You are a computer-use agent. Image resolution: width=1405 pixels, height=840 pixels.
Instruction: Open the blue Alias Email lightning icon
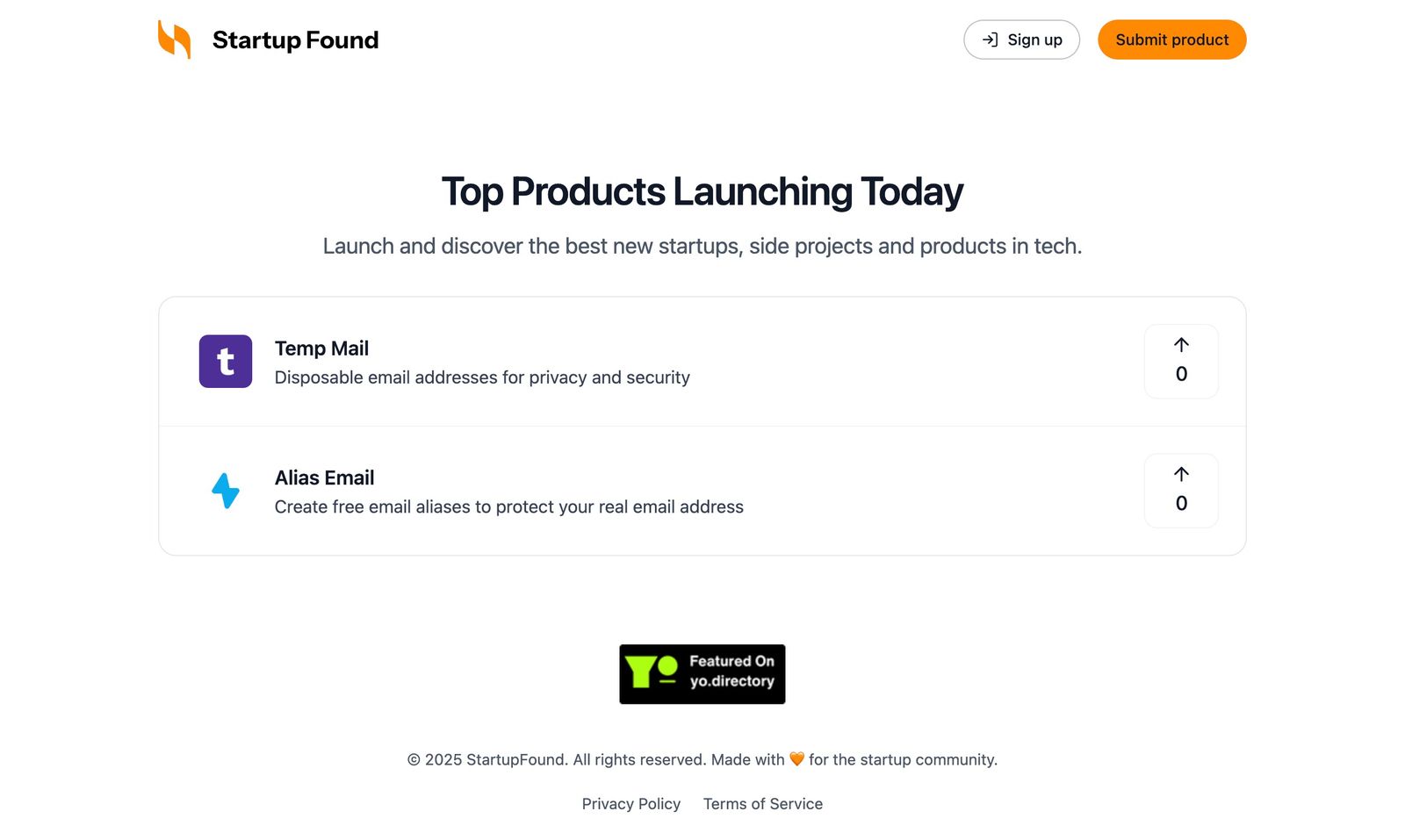[226, 491]
